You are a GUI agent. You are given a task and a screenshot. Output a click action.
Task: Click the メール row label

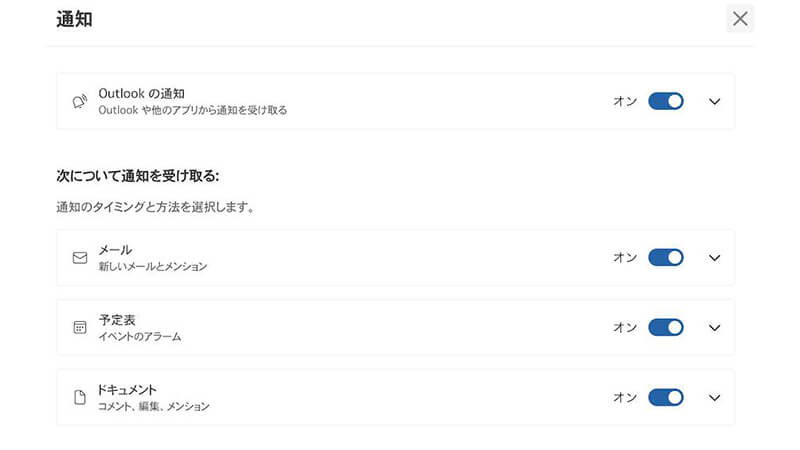[x=116, y=250]
